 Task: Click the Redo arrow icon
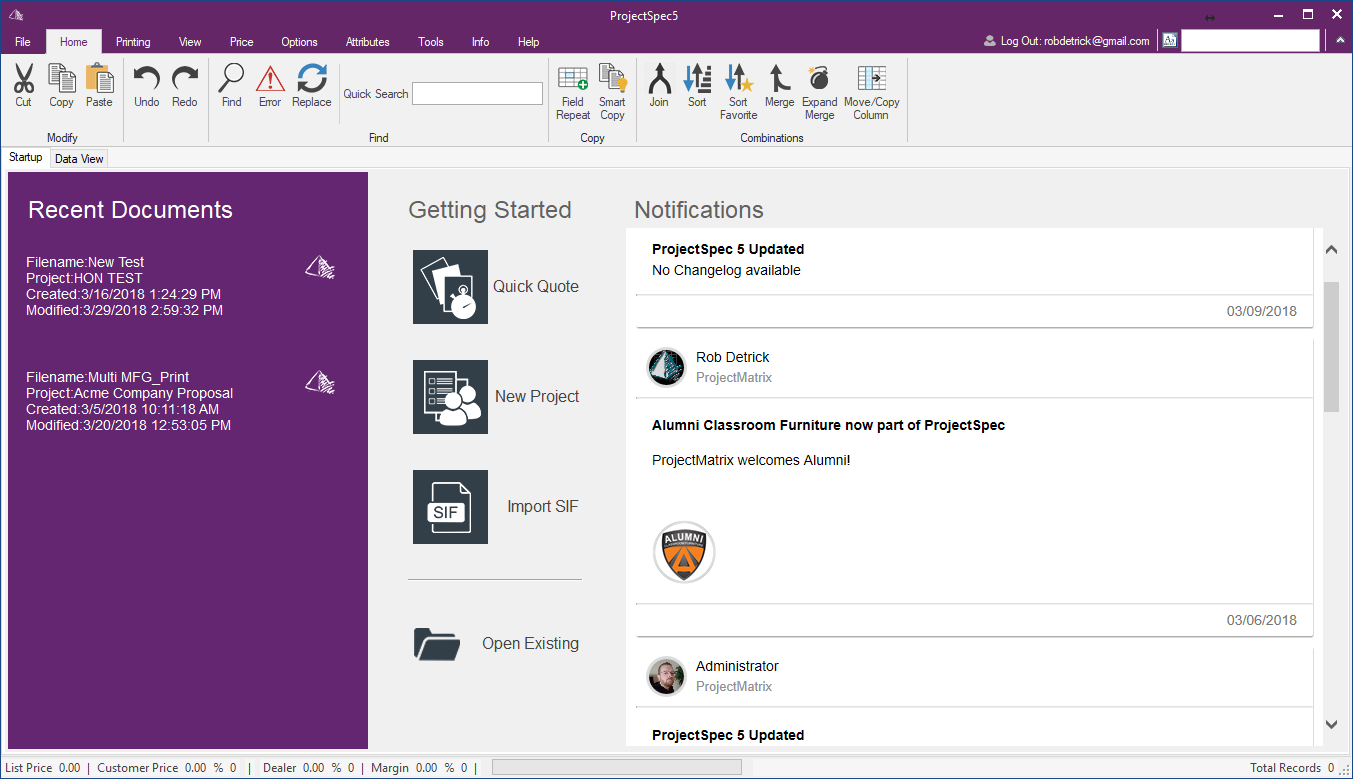tap(185, 79)
